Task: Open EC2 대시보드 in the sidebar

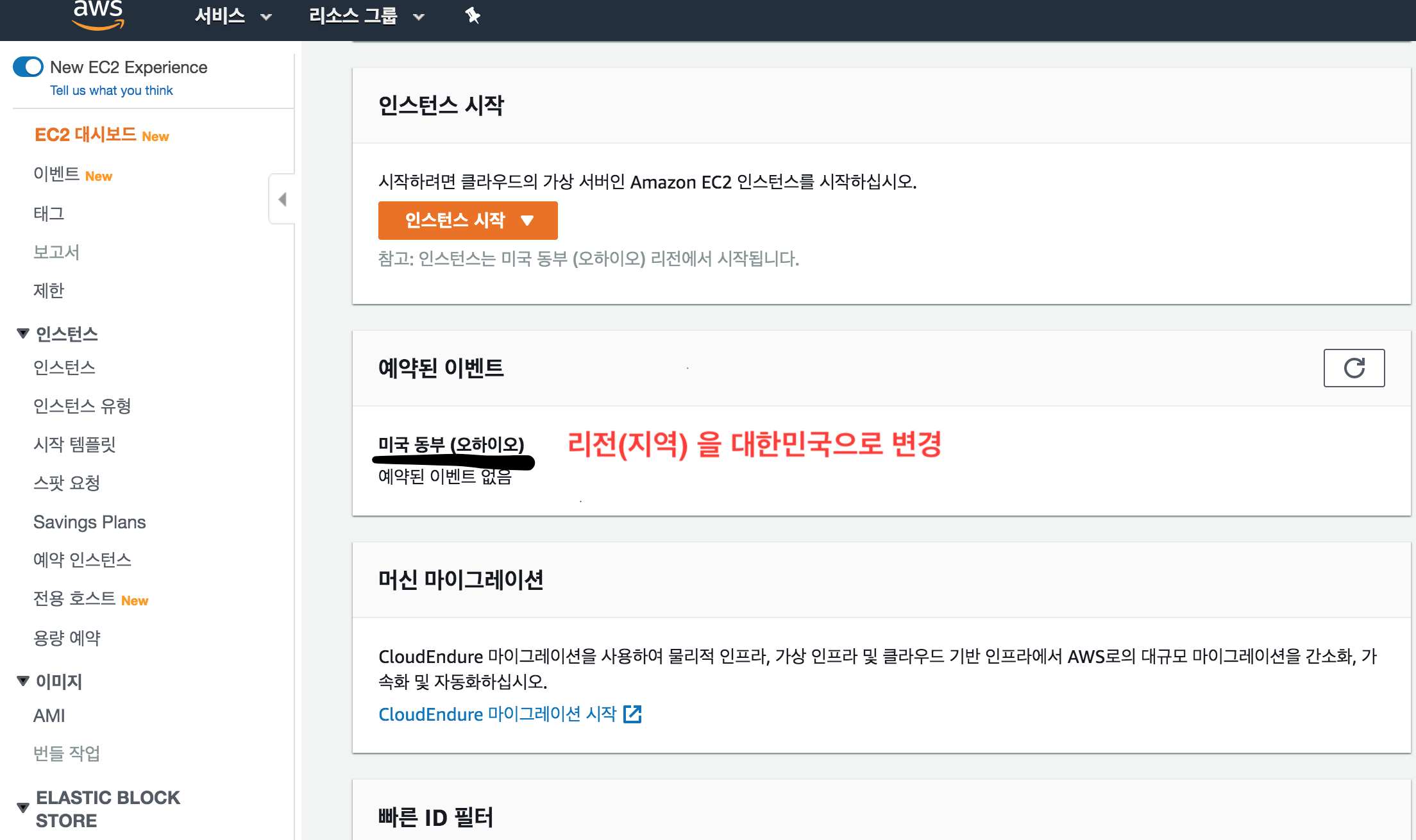Action: pyautogui.click(x=85, y=135)
